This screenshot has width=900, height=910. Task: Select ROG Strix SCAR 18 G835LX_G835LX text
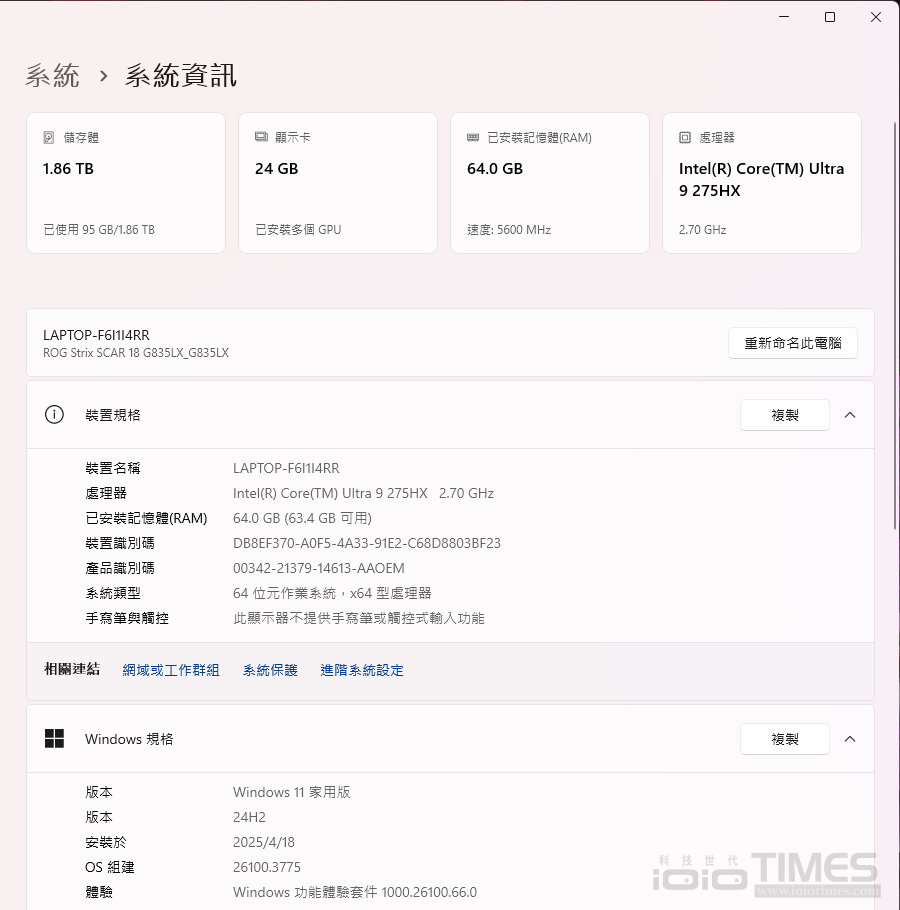[136, 353]
